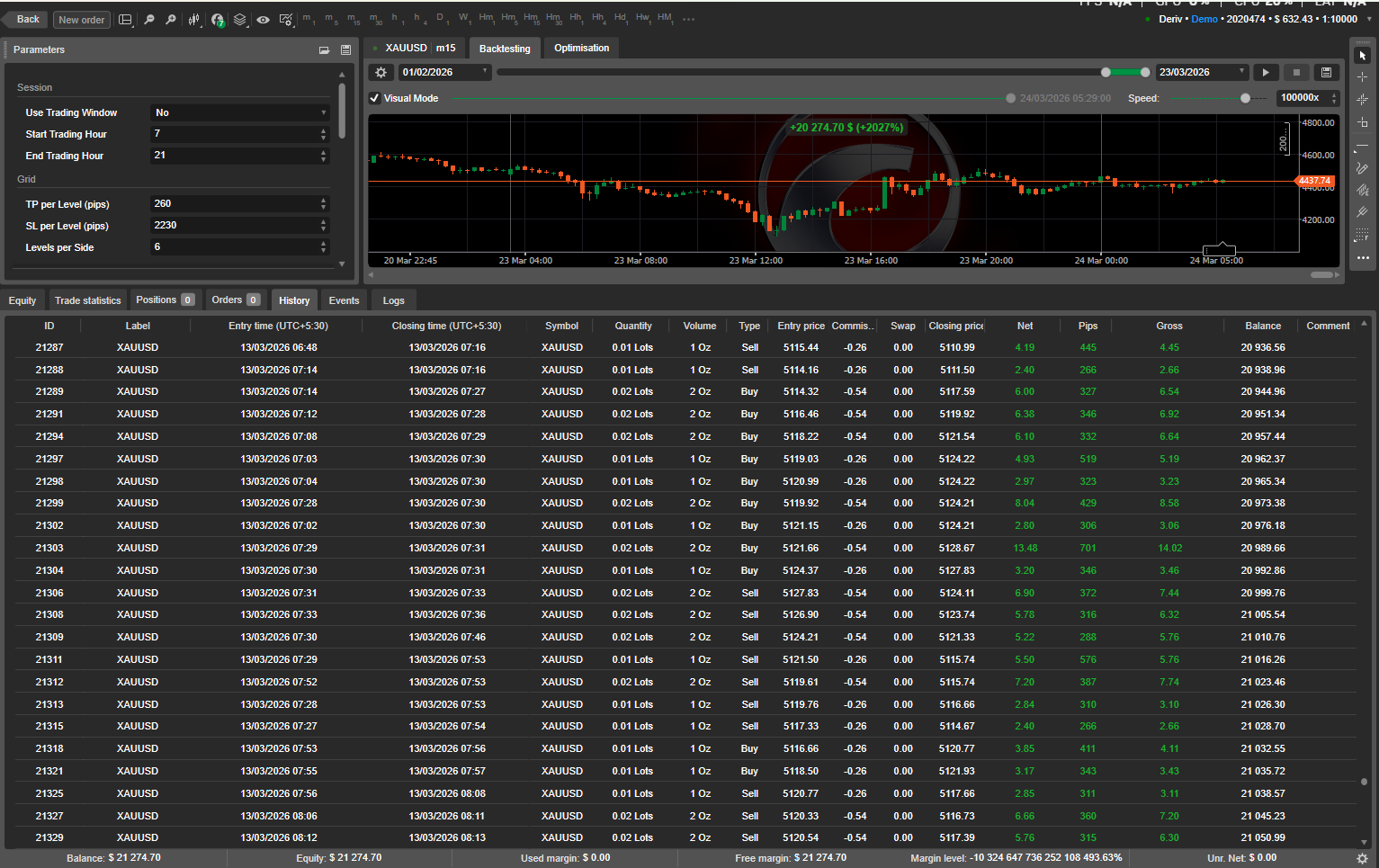This screenshot has width=1379, height=868.
Task: Toggle the eye visibility icon in toolbar
Action: pos(263,20)
